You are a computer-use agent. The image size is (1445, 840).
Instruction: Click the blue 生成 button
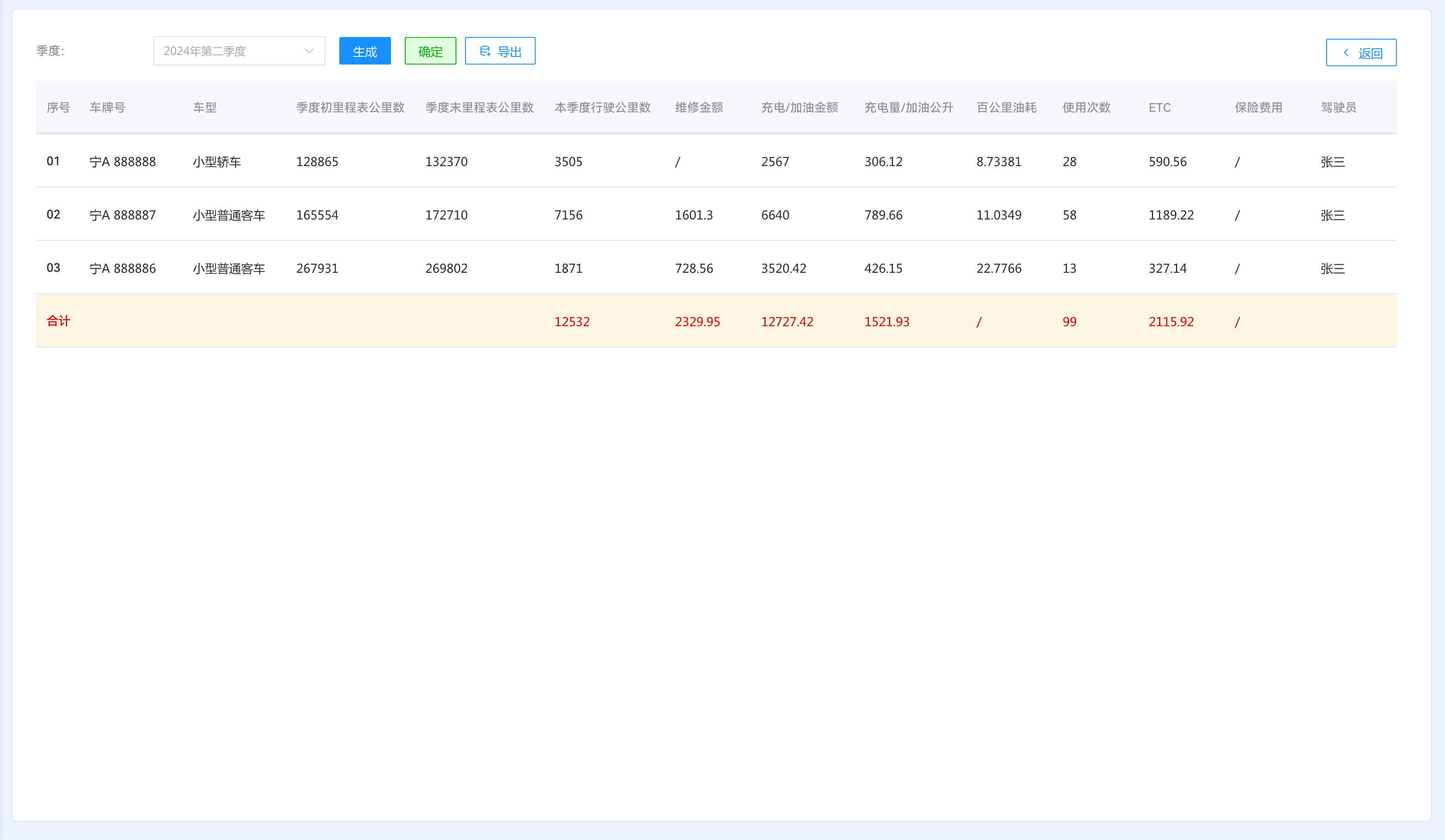365,51
